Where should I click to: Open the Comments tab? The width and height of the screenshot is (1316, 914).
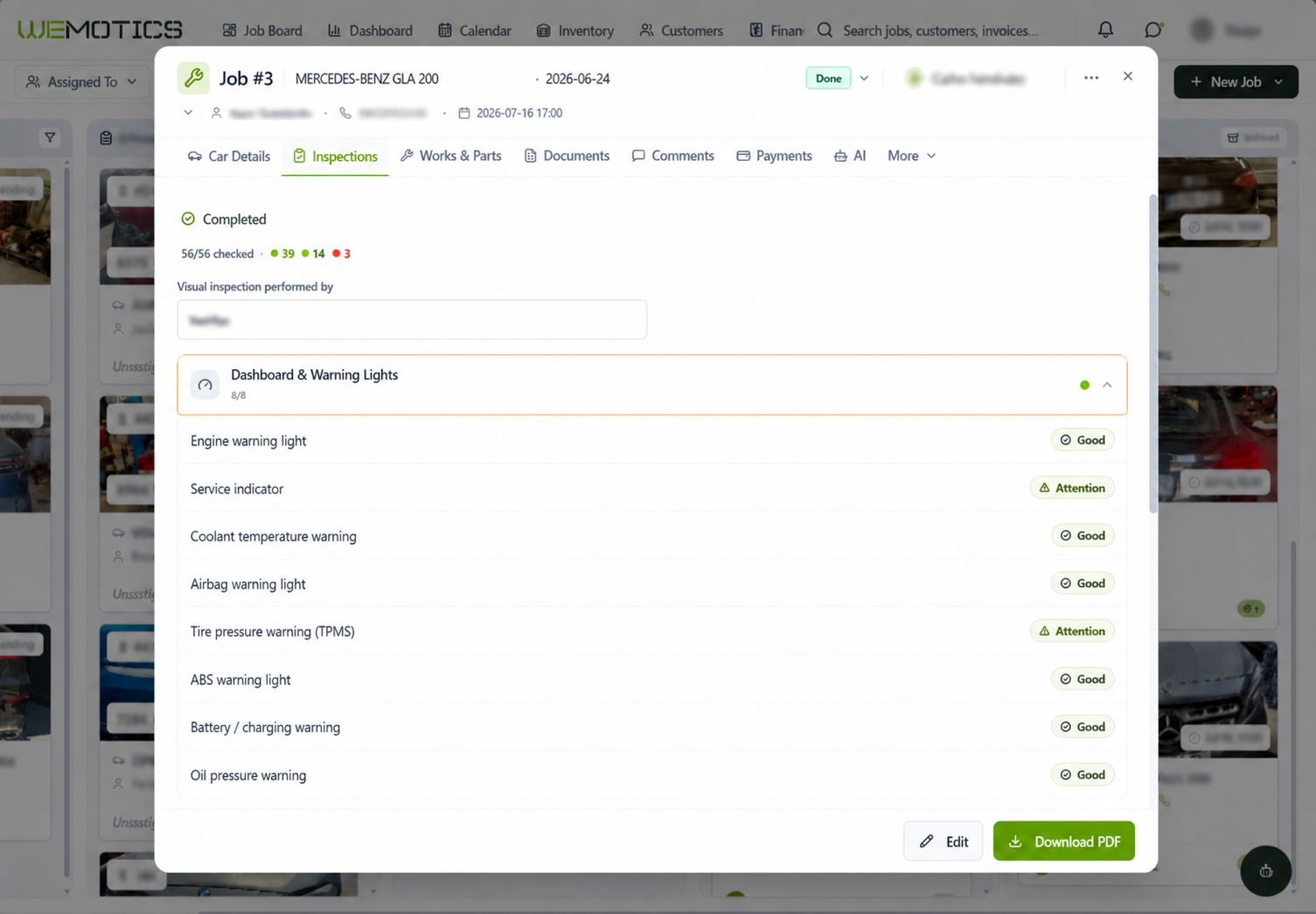click(x=672, y=156)
